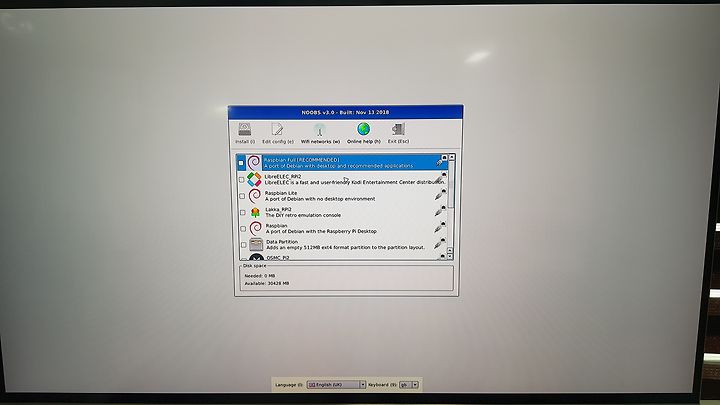The width and height of the screenshot is (720, 405).
Task: Click install-source icon on Raspbian Lite row
Action: point(440,194)
